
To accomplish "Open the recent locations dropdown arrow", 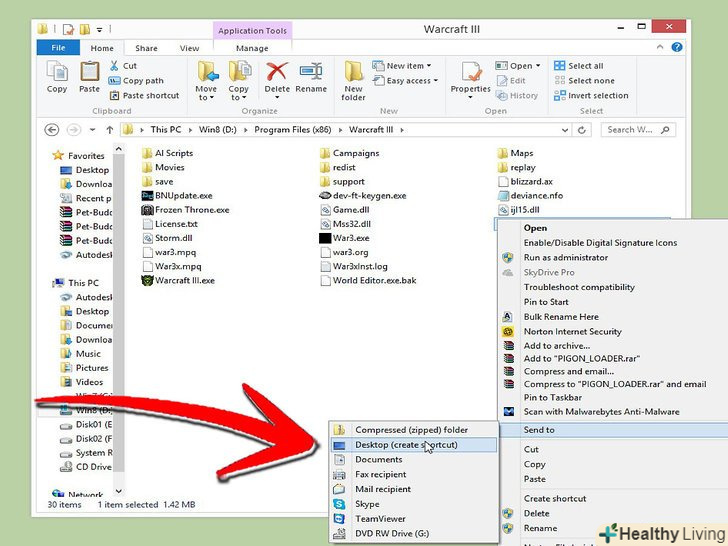I will (x=92, y=130).
